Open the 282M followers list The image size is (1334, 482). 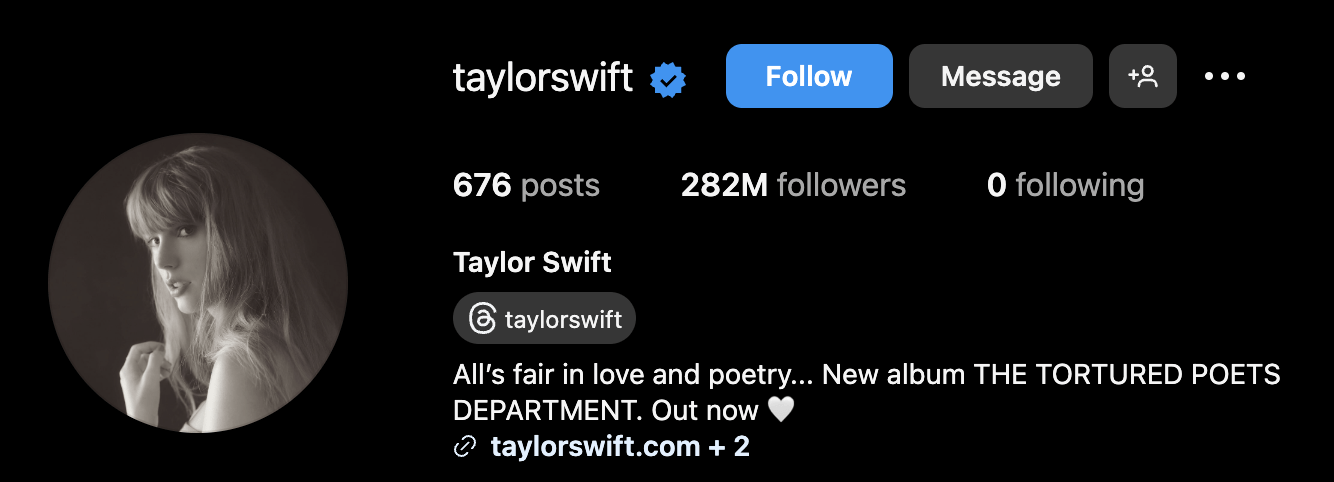pyautogui.click(x=793, y=185)
